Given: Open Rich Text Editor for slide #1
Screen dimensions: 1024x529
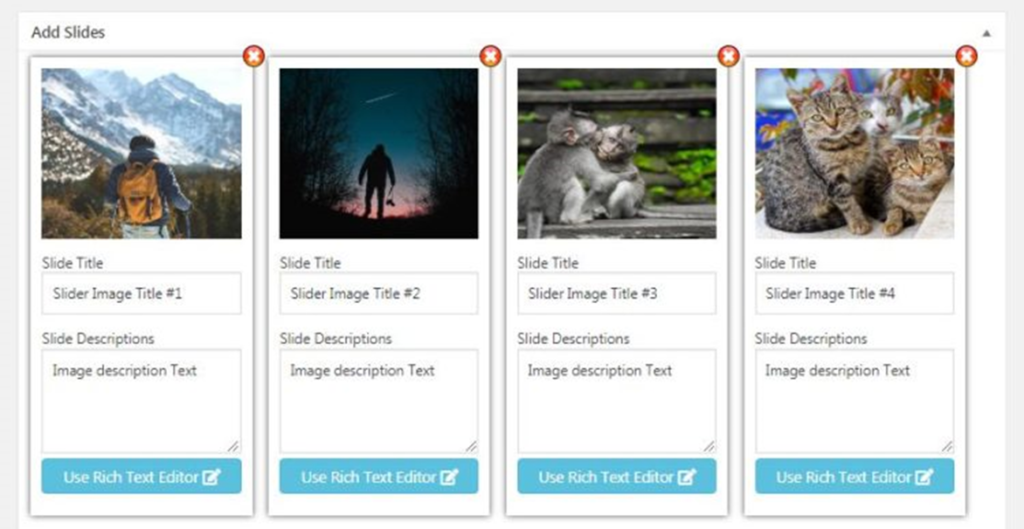Looking at the screenshot, I should click(x=141, y=477).
